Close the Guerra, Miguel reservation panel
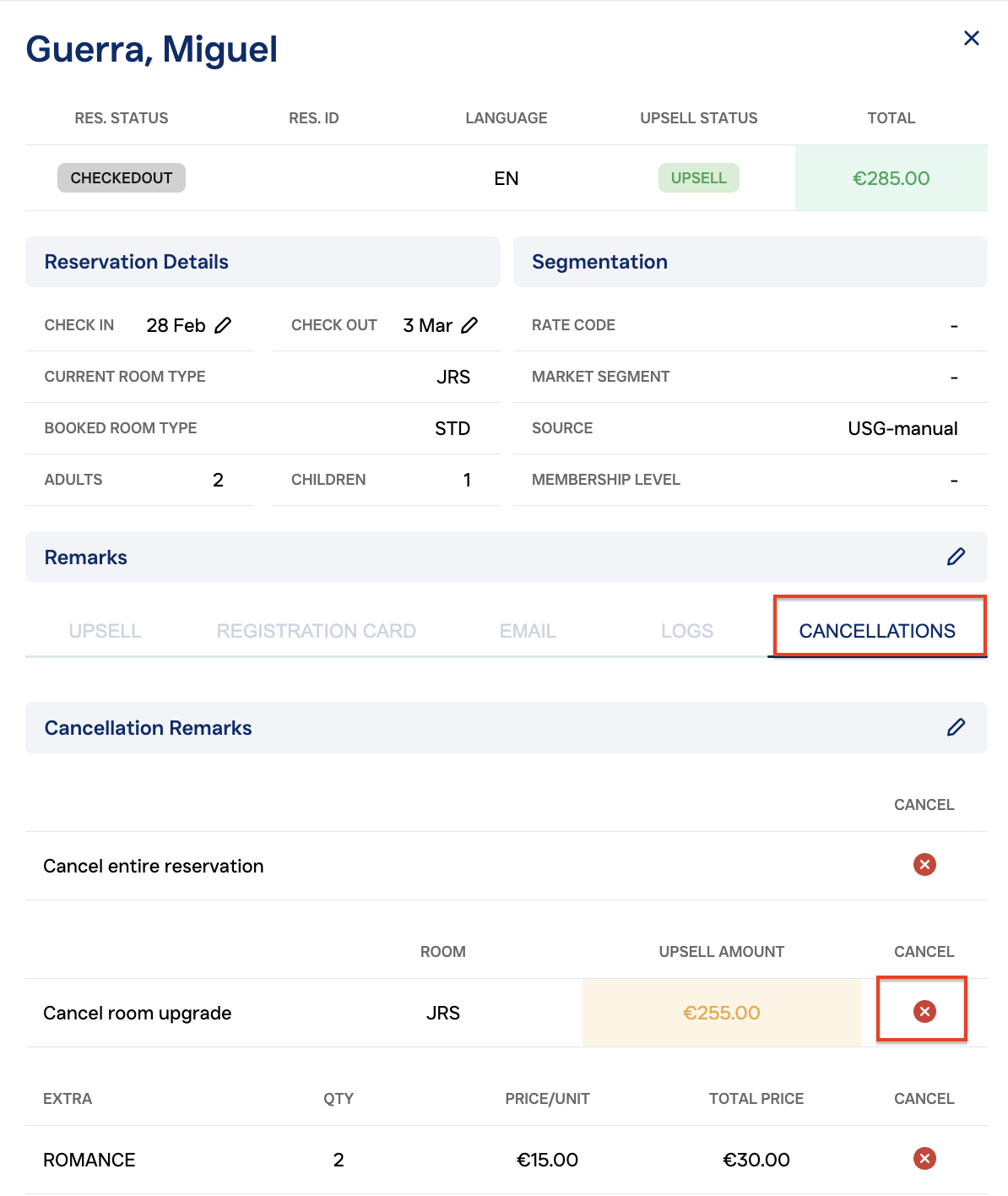 click(x=972, y=38)
